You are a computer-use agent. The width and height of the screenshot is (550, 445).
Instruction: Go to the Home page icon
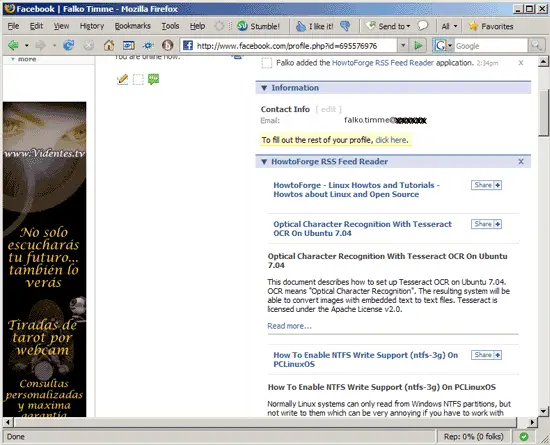[109, 45]
